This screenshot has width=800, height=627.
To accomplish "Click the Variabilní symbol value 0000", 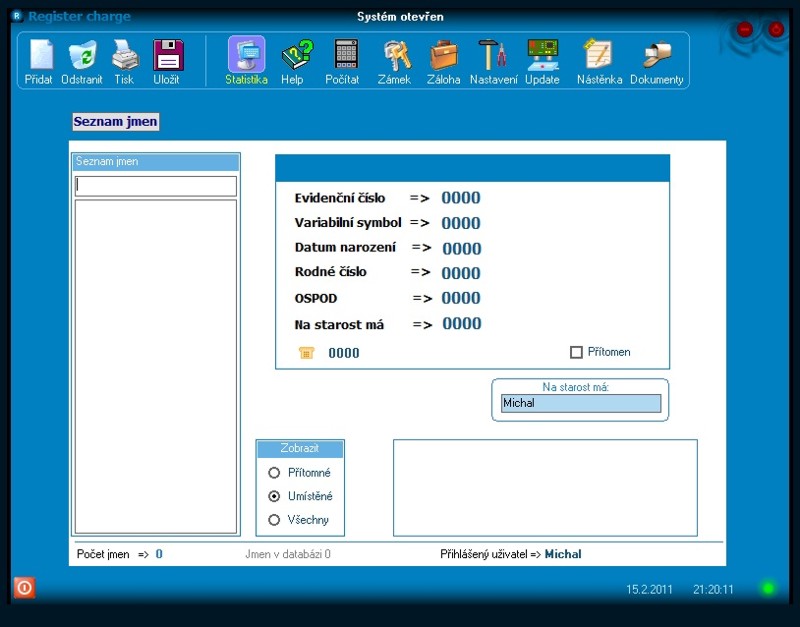I will (461, 223).
